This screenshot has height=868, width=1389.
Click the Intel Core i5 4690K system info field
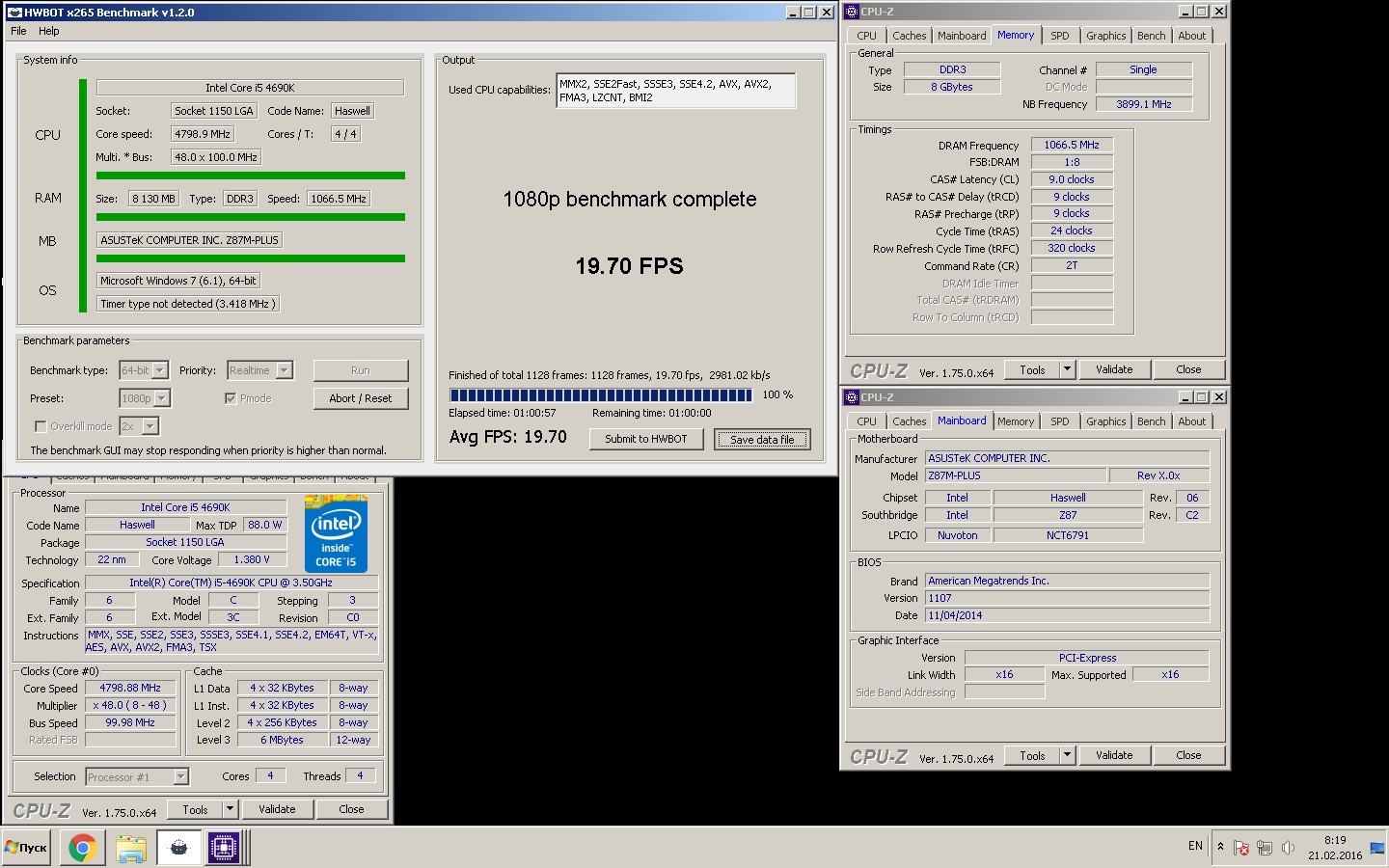[x=250, y=87]
